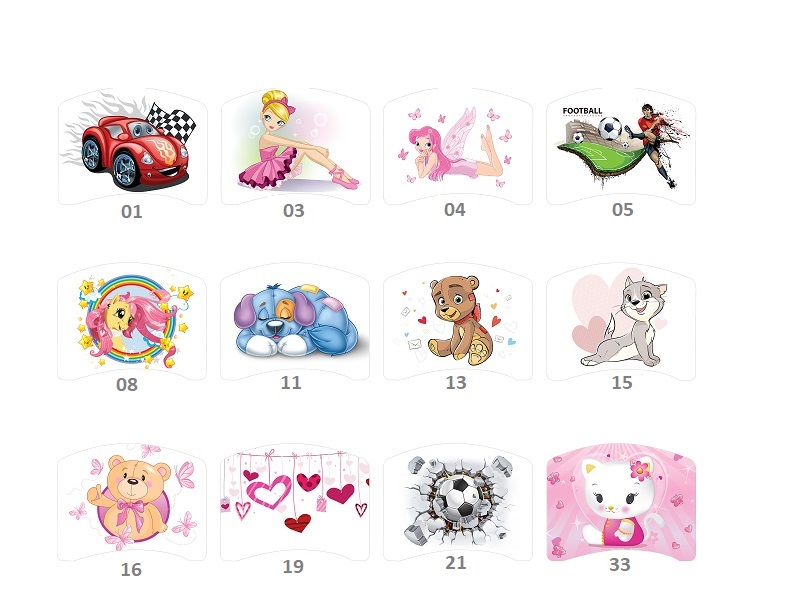Choose the ballerina design 03
The width and height of the screenshot is (800, 600).
tap(295, 147)
